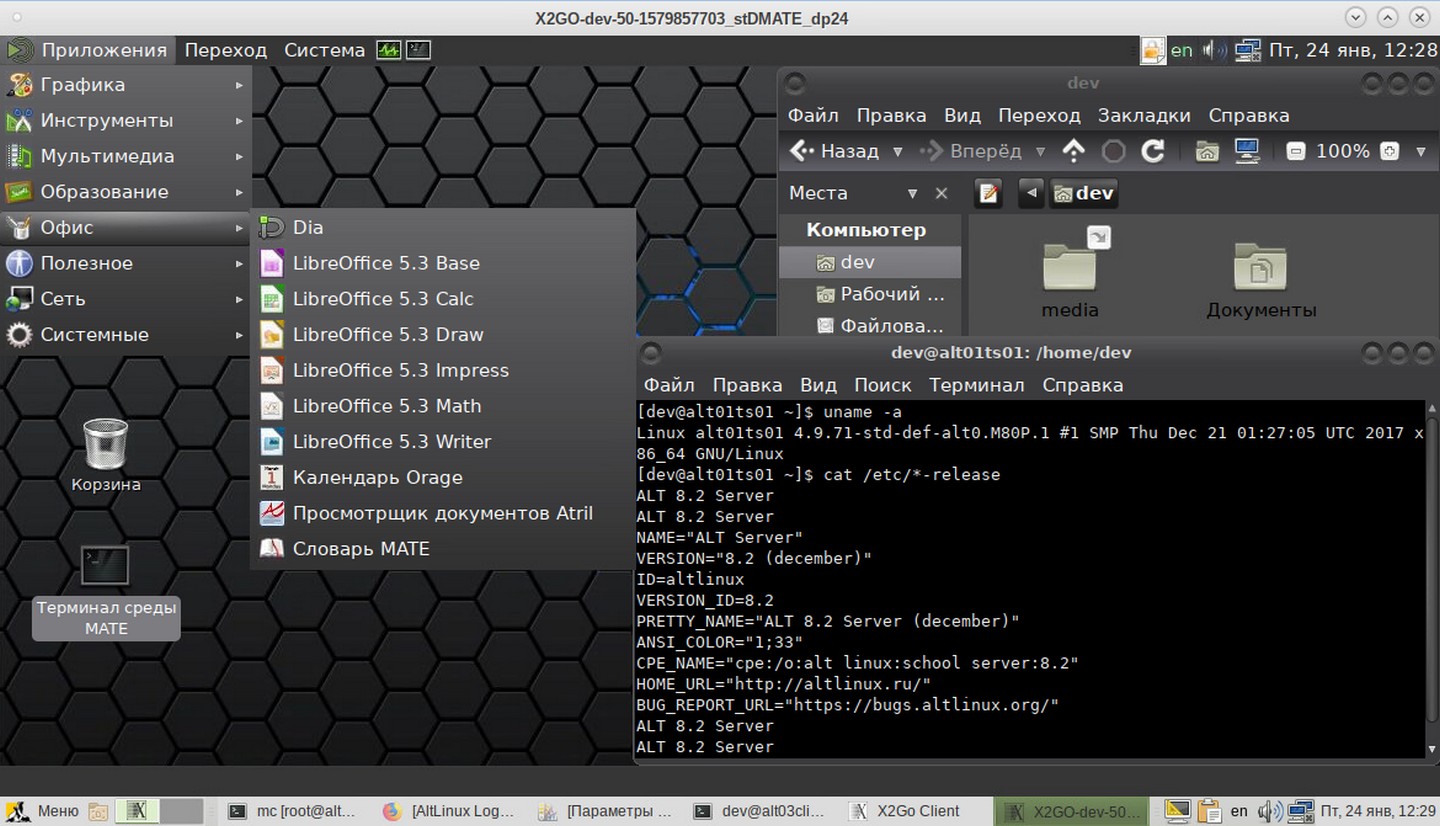
Task: Launch terminal from top panel launcher
Action: (418, 49)
